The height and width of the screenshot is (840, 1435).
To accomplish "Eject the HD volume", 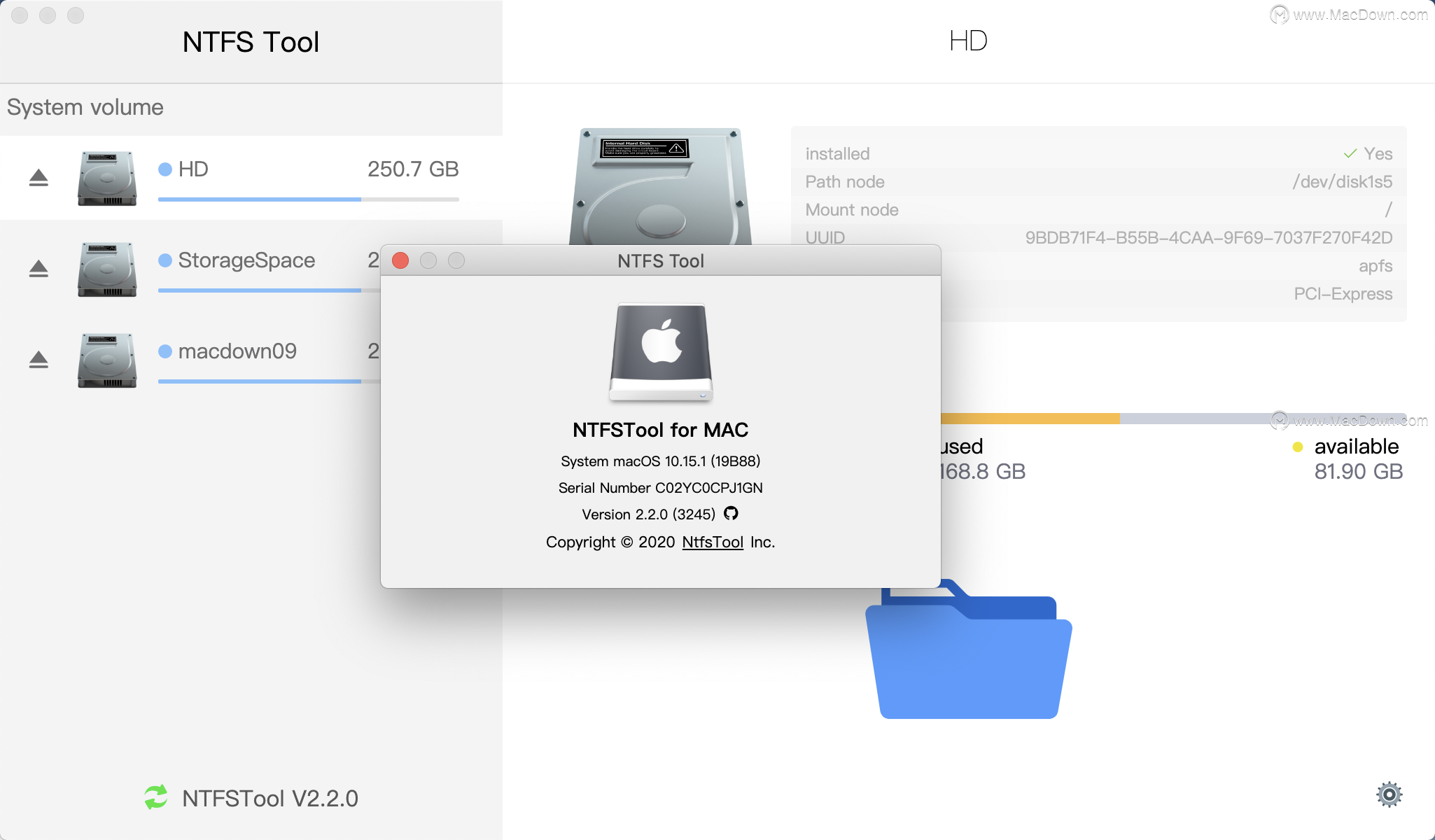I will point(38,178).
